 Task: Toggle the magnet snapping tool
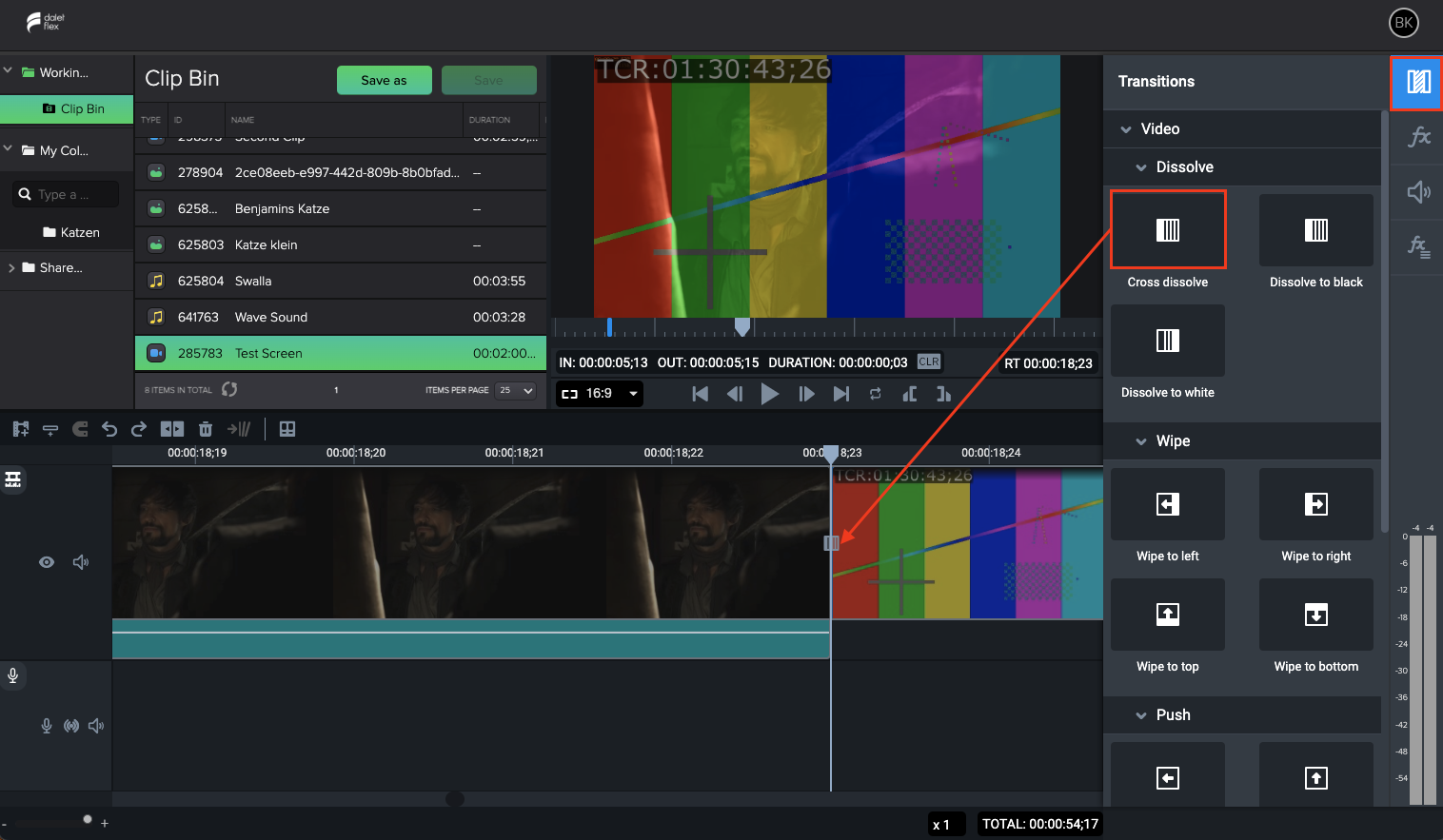pyautogui.click(x=80, y=429)
